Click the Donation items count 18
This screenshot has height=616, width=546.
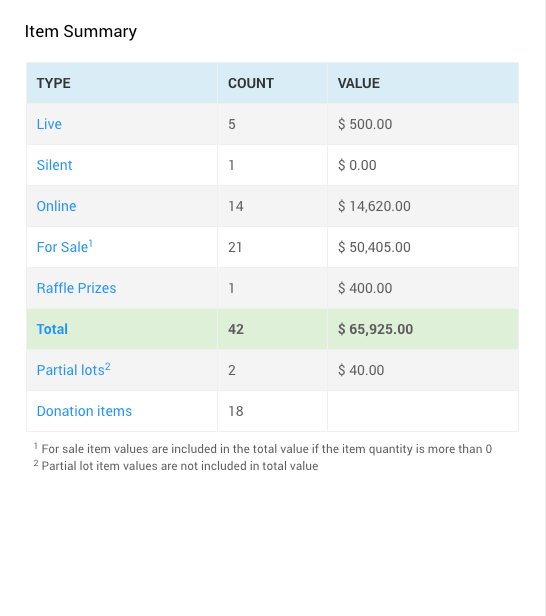tap(236, 411)
